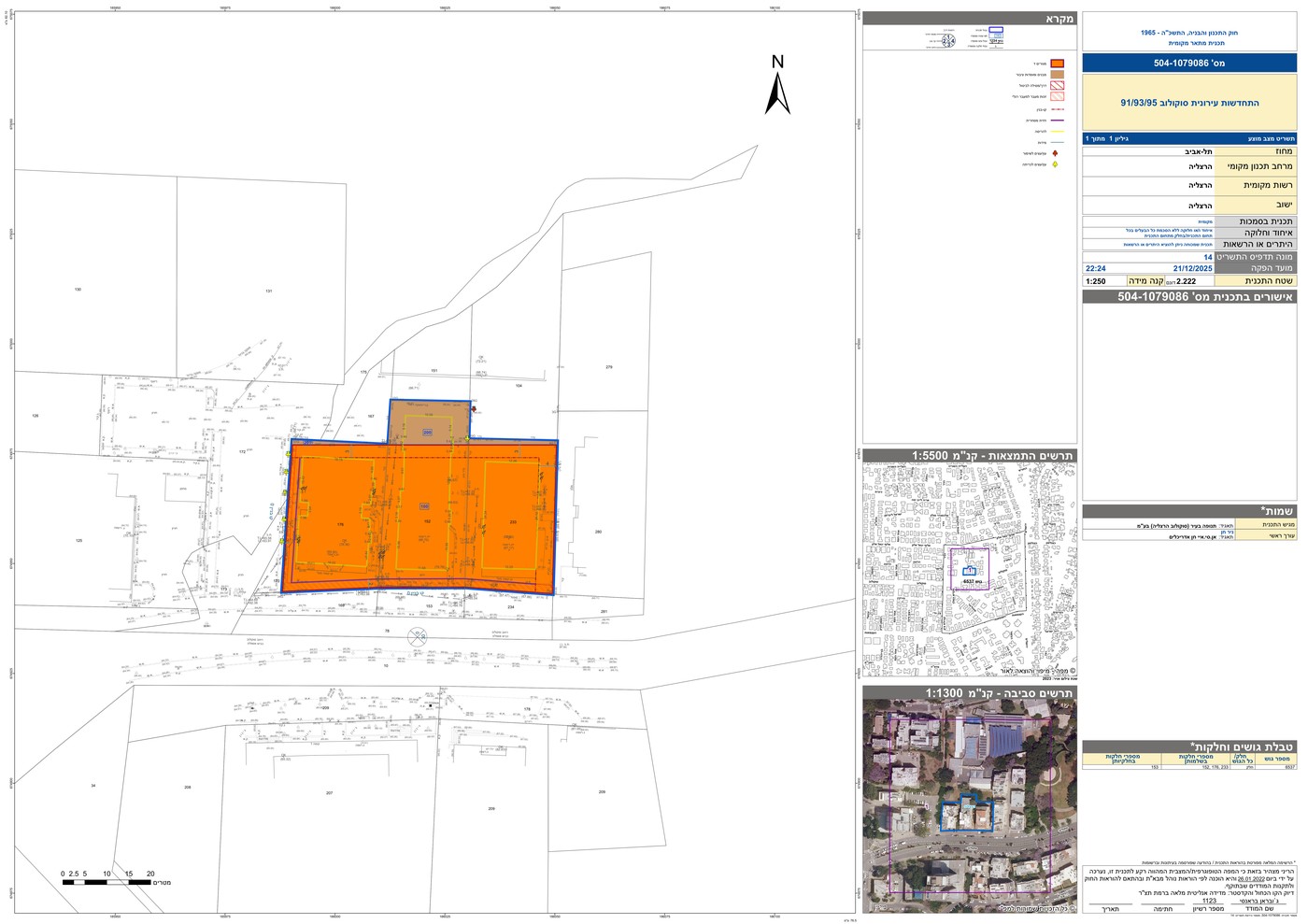Click the issue time '22:24'
This screenshot has width=1308, height=924.
coord(1096,268)
